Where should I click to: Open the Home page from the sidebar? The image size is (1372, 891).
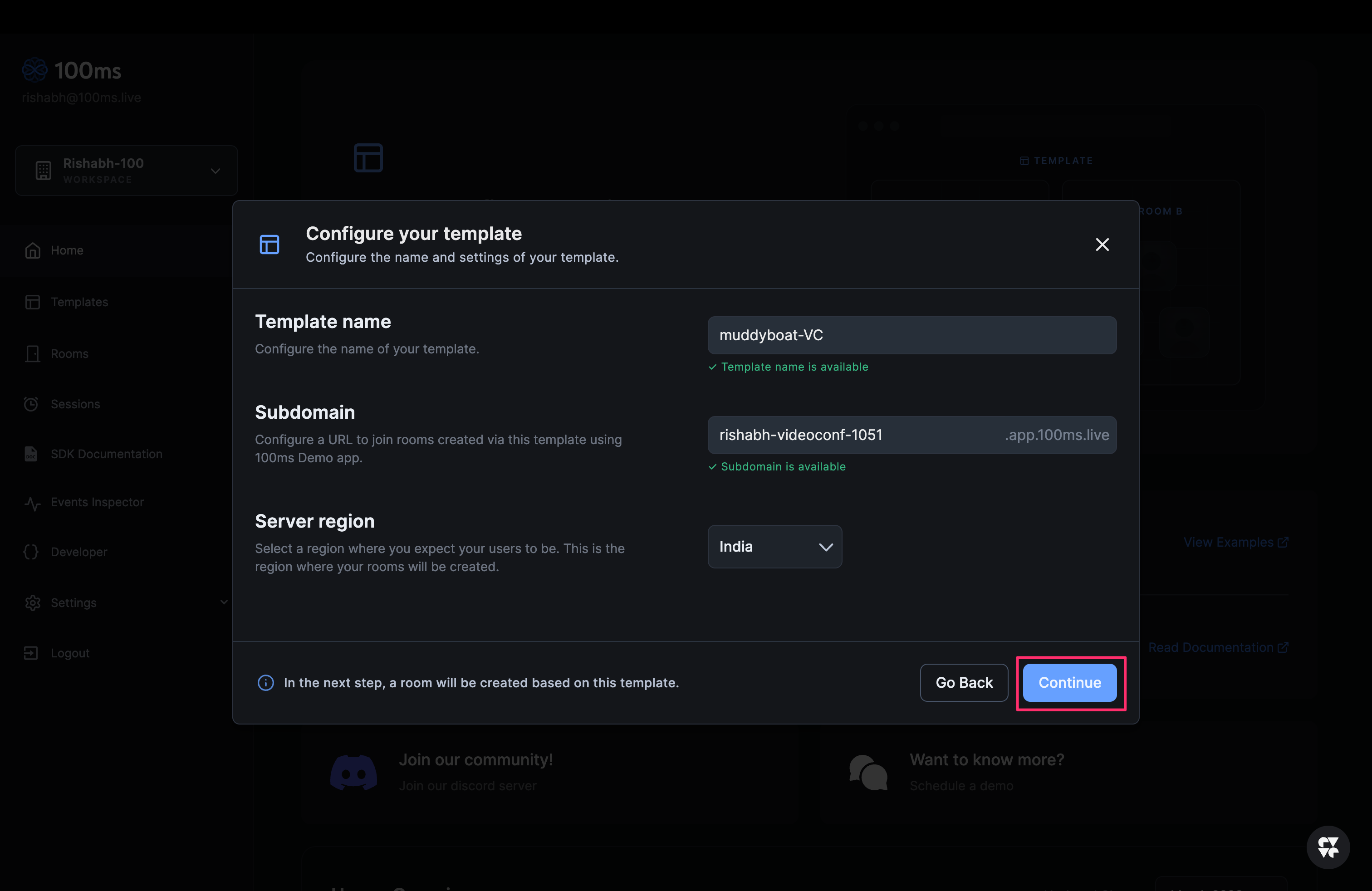pos(68,250)
